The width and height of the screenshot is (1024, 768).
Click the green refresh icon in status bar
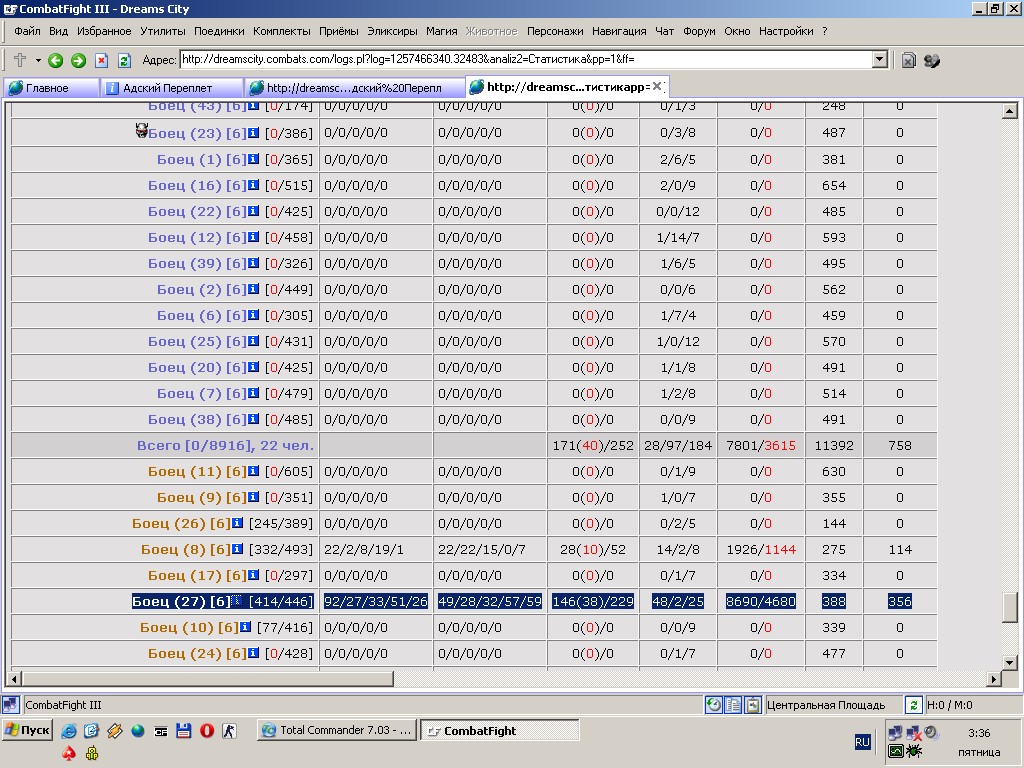(913, 705)
